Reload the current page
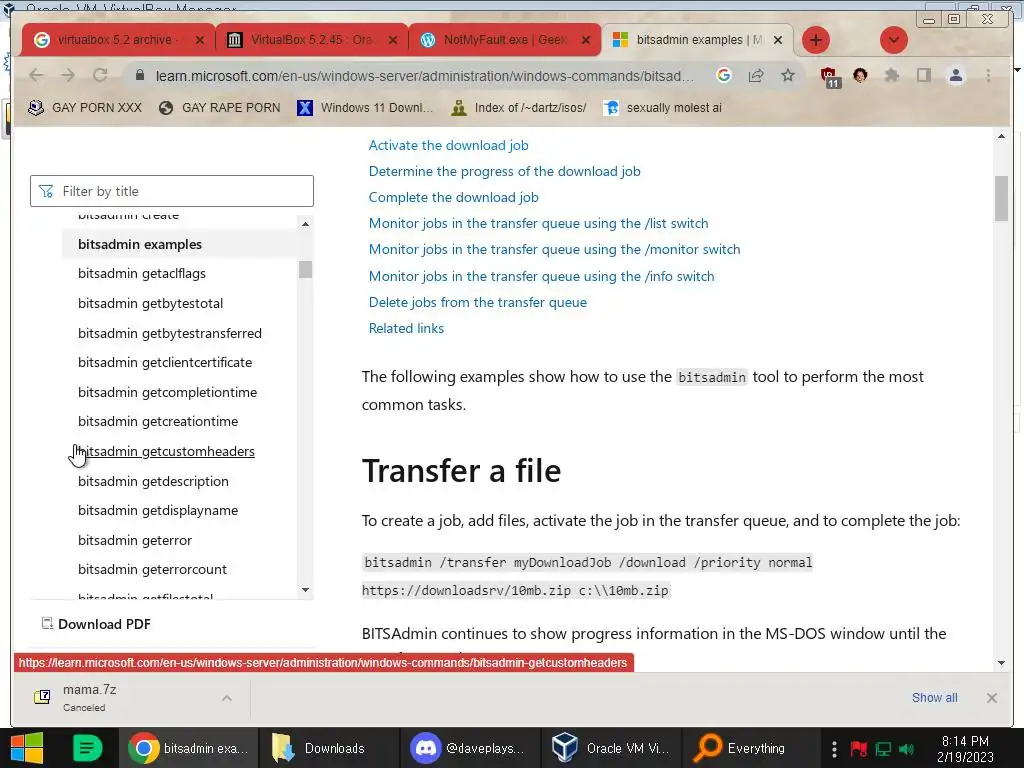The width and height of the screenshot is (1024, 768). [100, 76]
